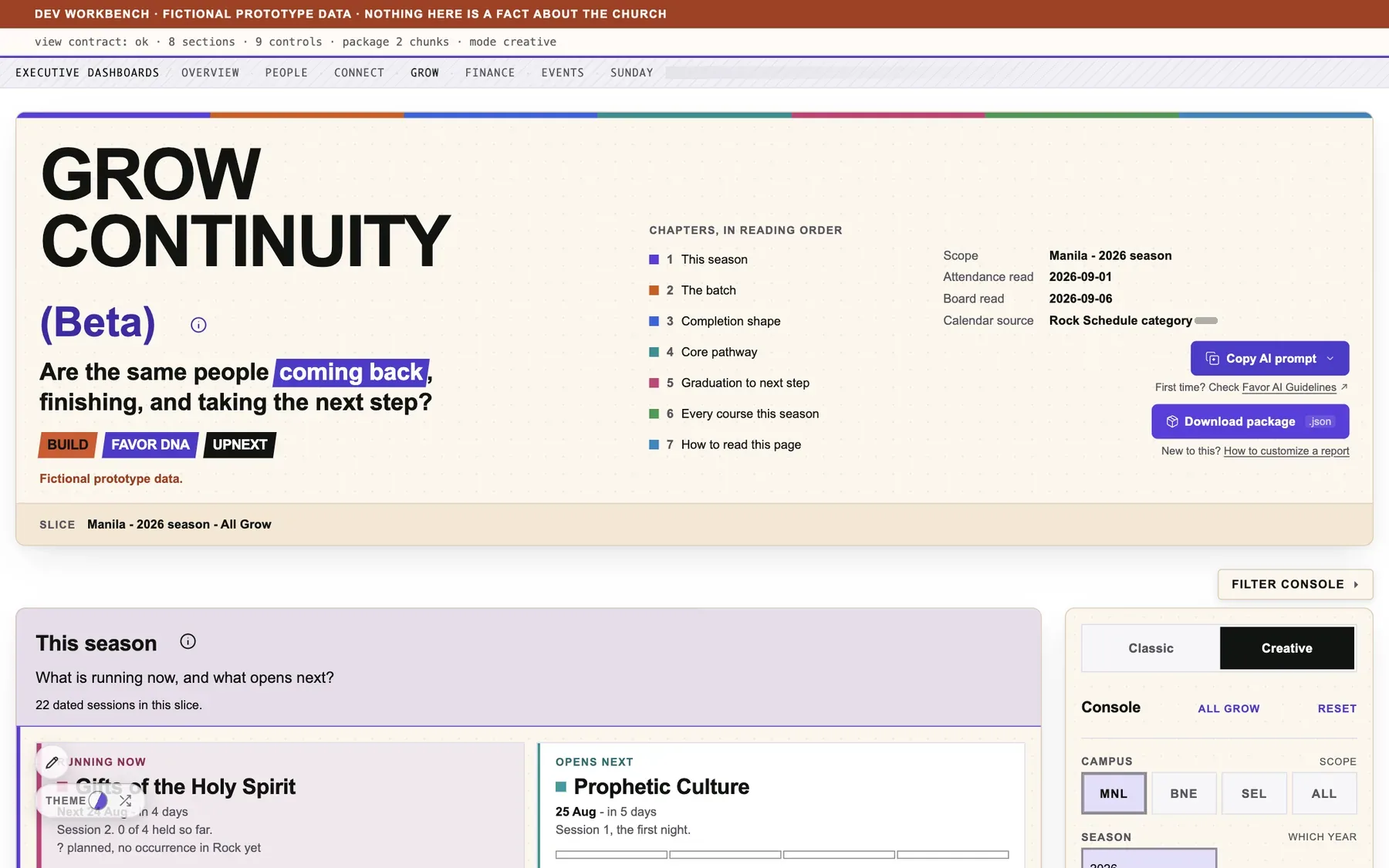This screenshot has height=868, width=1389.
Task: Click the info icon beside (Beta)
Action: point(198,325)
